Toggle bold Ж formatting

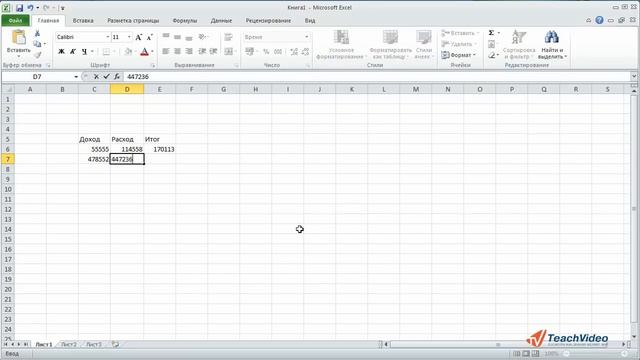(61, 51)
